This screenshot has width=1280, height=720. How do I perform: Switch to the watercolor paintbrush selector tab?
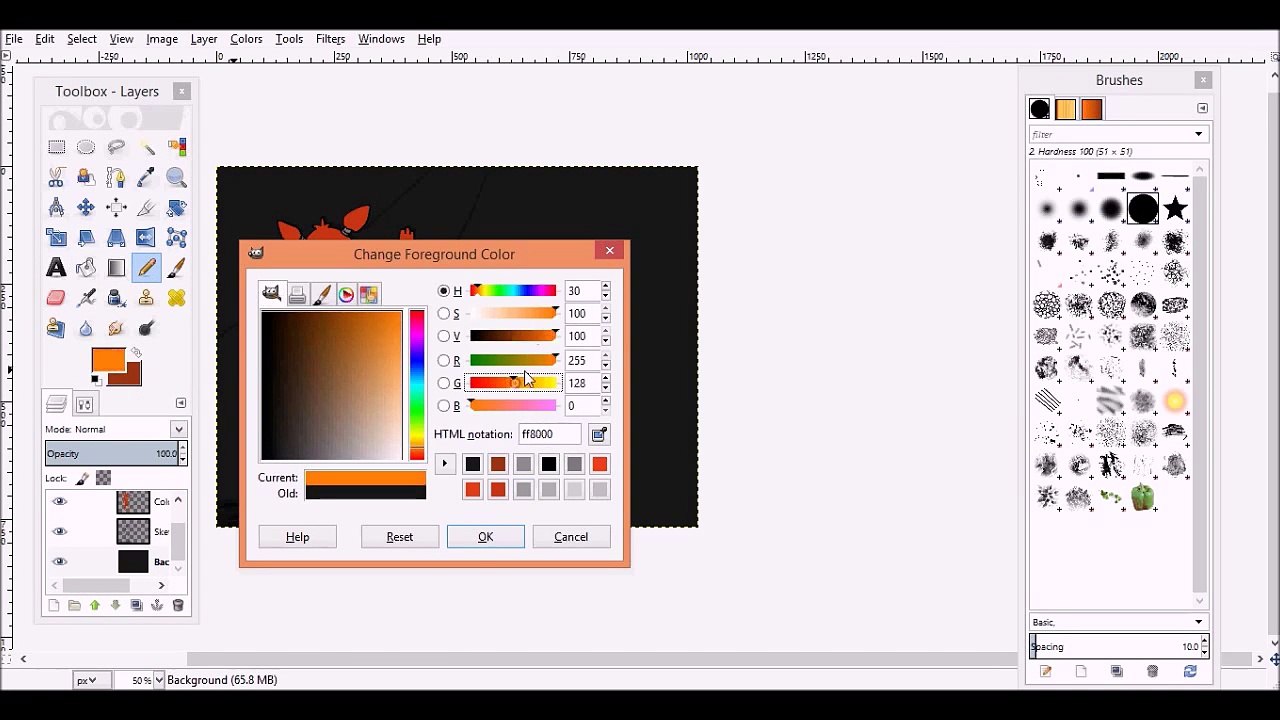click(321, 295)
